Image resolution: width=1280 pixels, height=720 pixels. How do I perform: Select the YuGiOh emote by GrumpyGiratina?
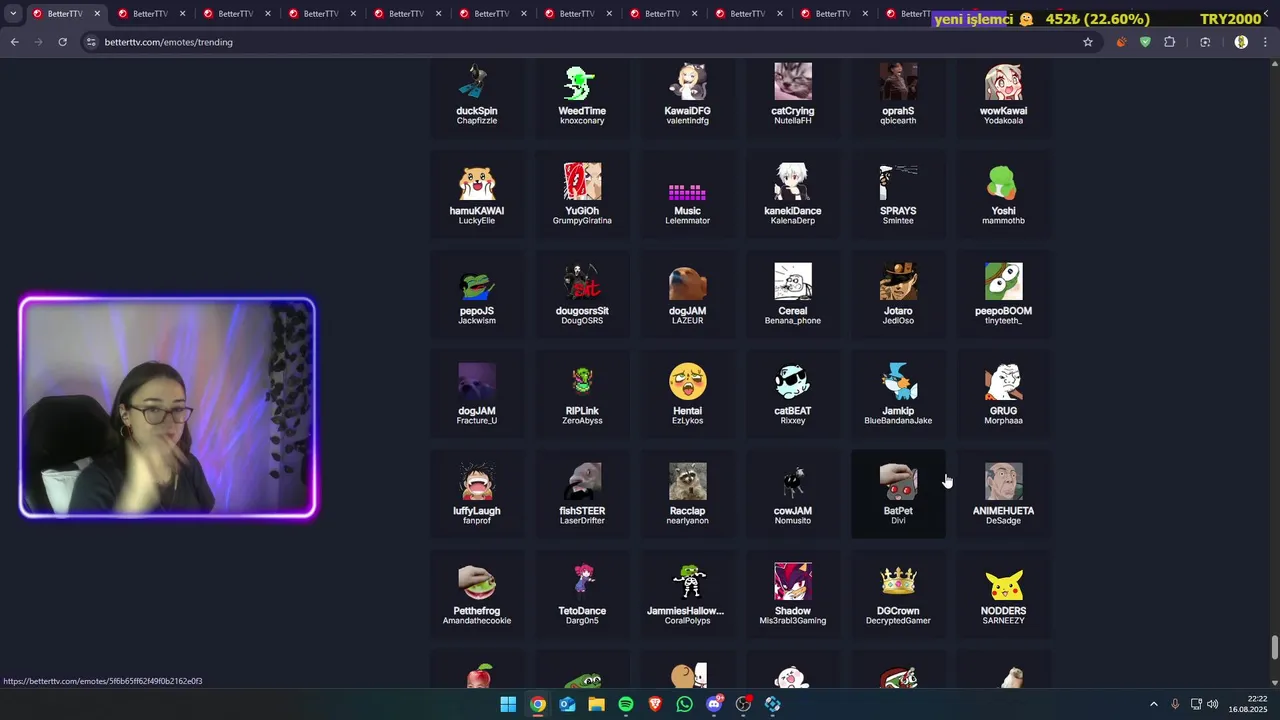click(x=582, y=195)
